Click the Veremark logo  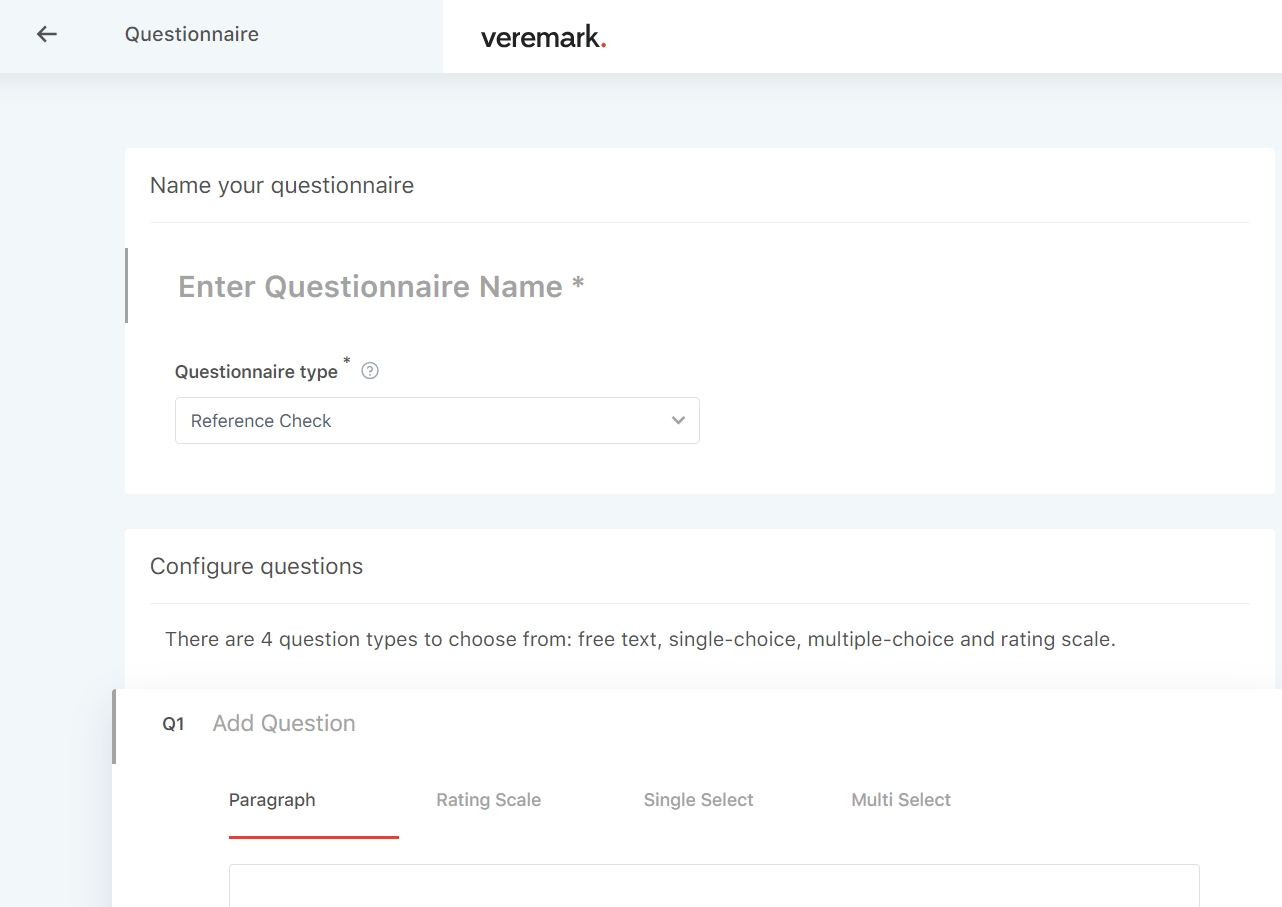543,36
